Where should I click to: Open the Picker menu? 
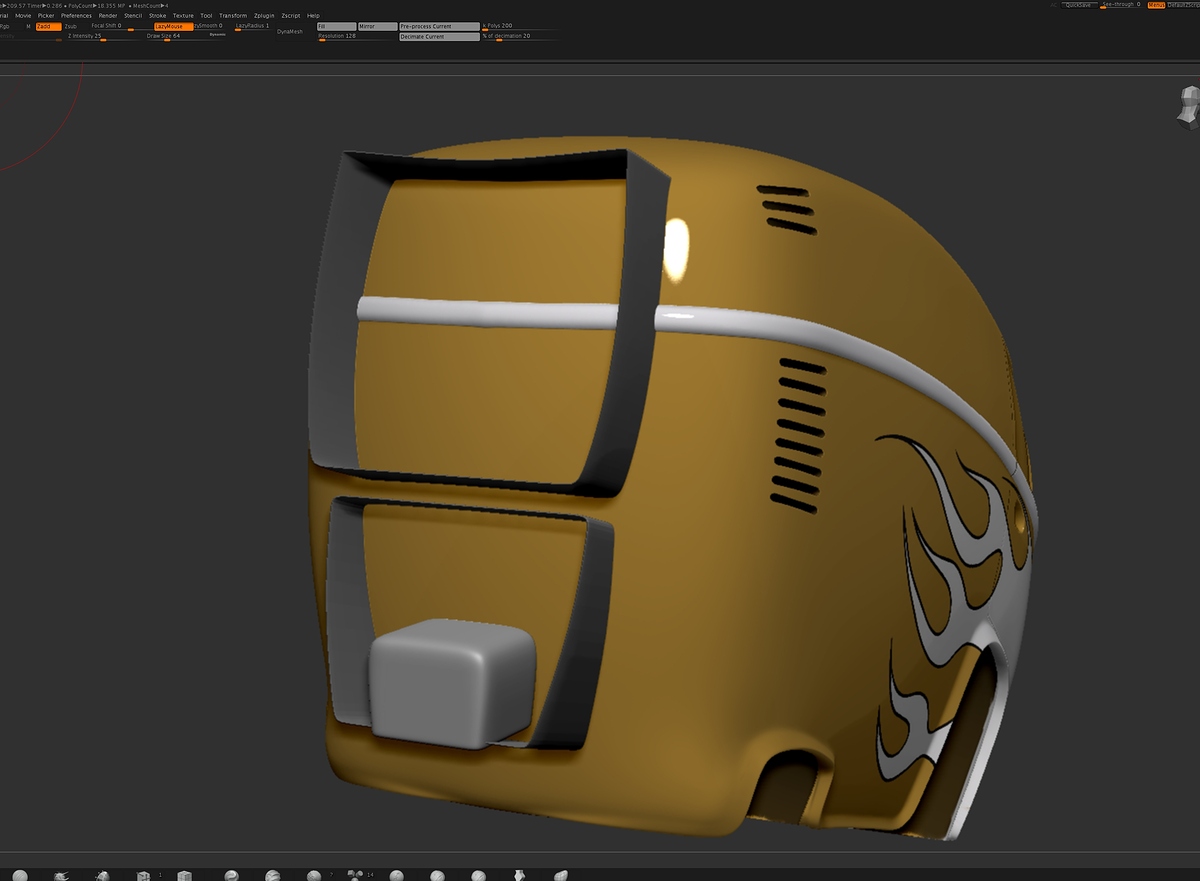46,16
